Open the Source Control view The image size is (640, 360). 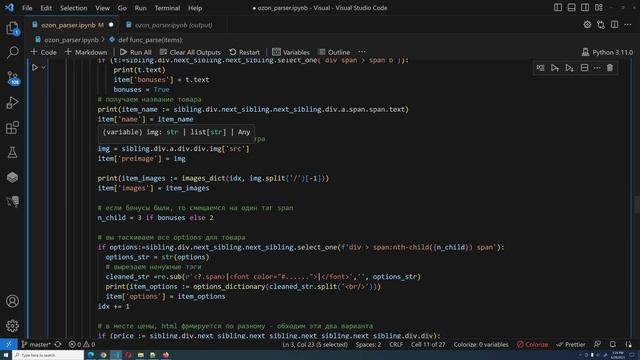pyautogui.click(x=12, y=78)
